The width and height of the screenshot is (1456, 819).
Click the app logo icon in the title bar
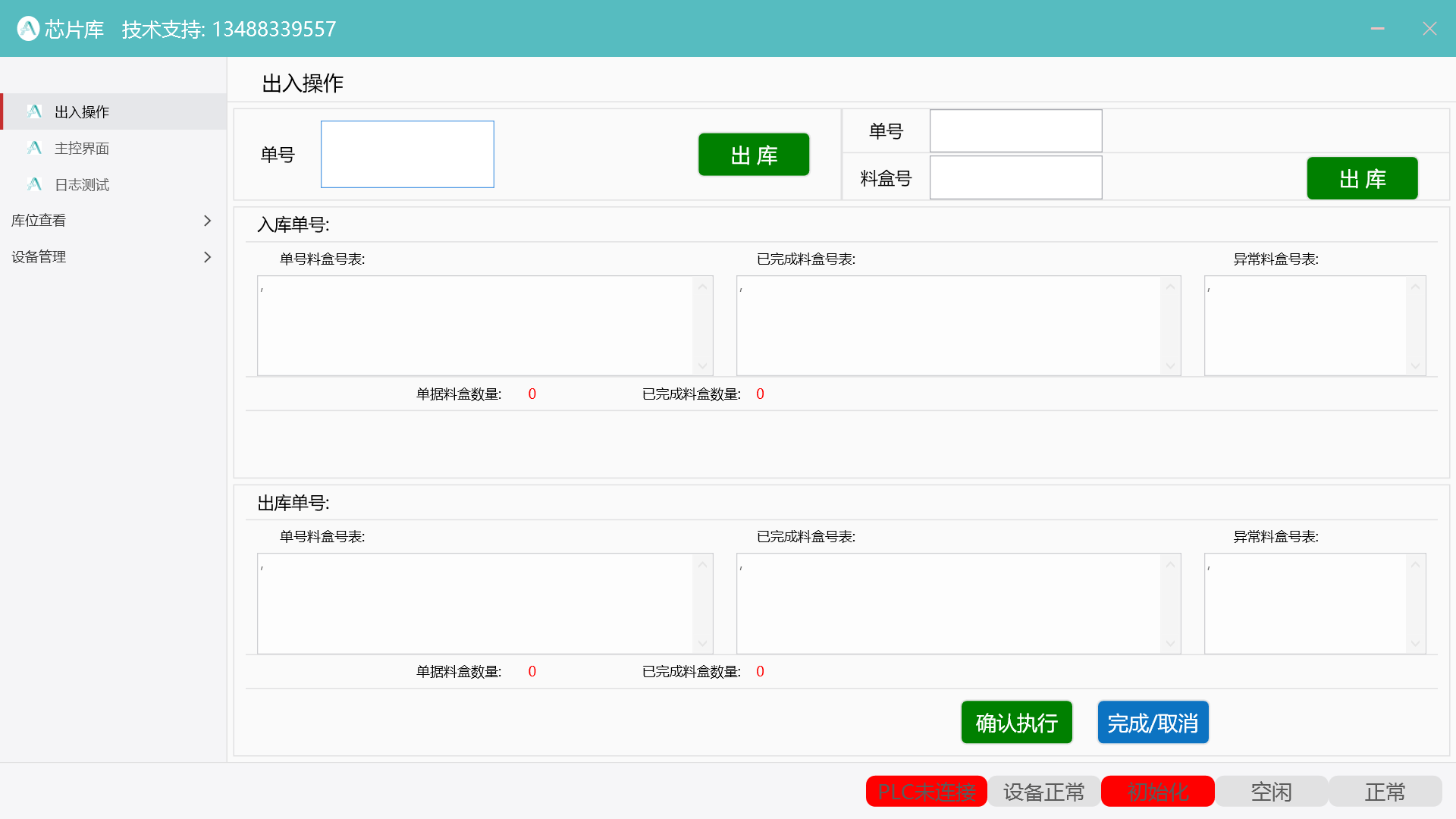coord(28,28)
